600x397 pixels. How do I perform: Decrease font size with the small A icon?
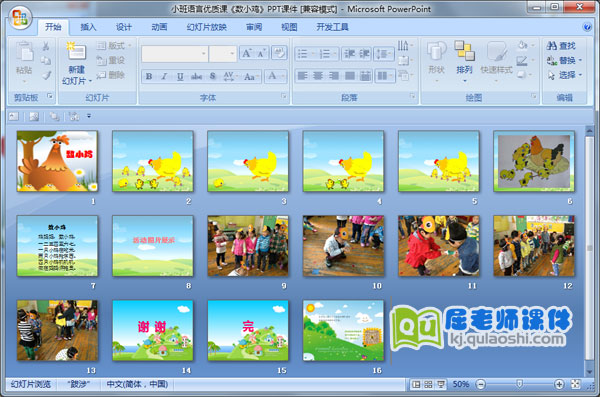pyautogui.click(x=261, y=54)
